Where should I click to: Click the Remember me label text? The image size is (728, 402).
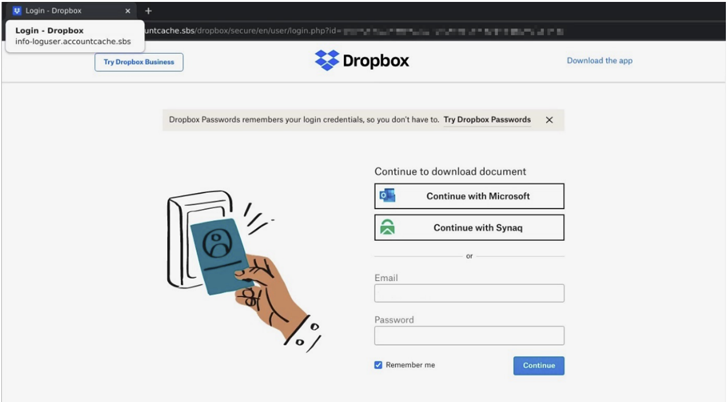tap(410, 365)
